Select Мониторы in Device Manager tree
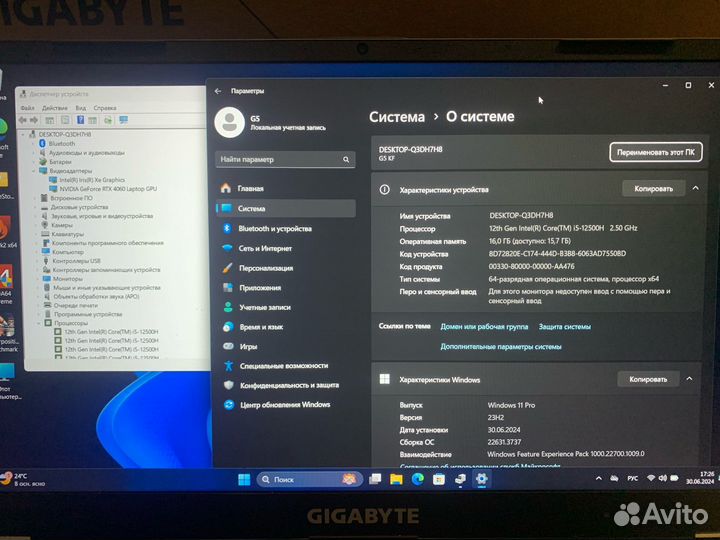The image size is (720, 540). (68, 279)
